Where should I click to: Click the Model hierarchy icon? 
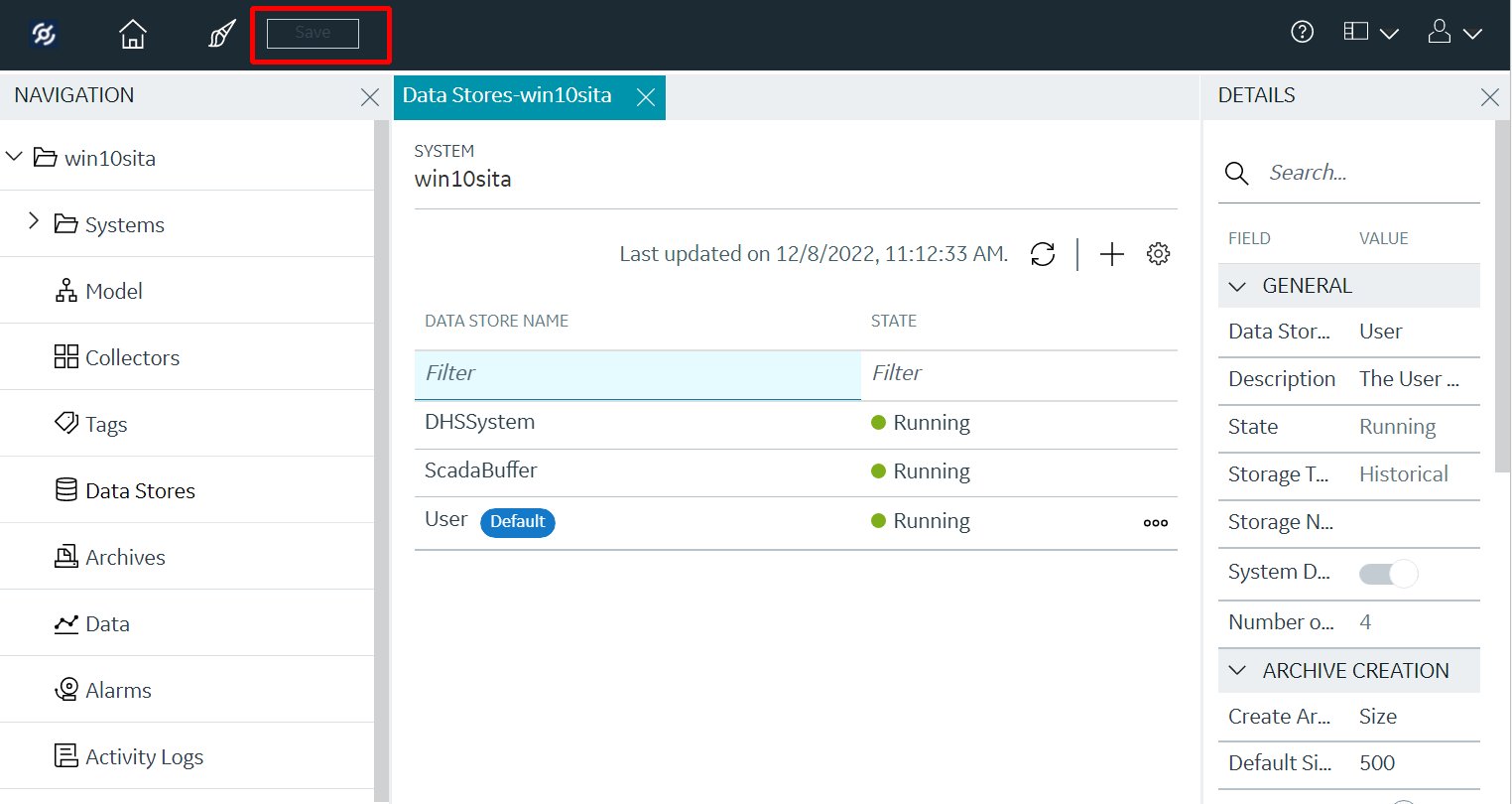(66, 290)
